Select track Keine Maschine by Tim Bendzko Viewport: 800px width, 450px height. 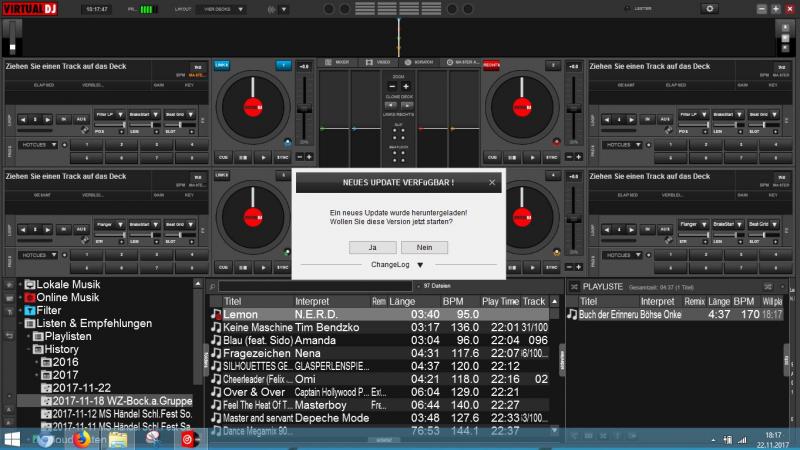pos(380,328)
